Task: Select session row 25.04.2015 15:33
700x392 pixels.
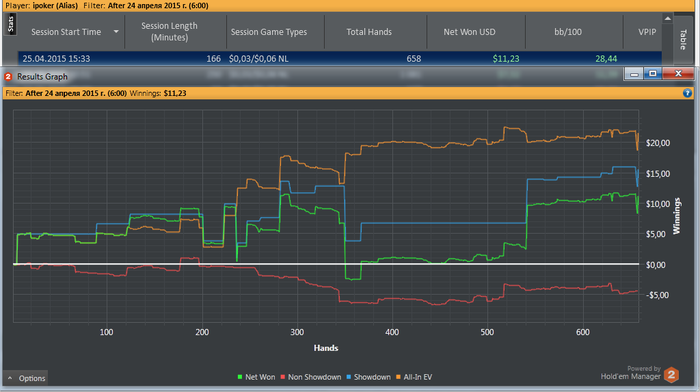Action: click(340, 58)
